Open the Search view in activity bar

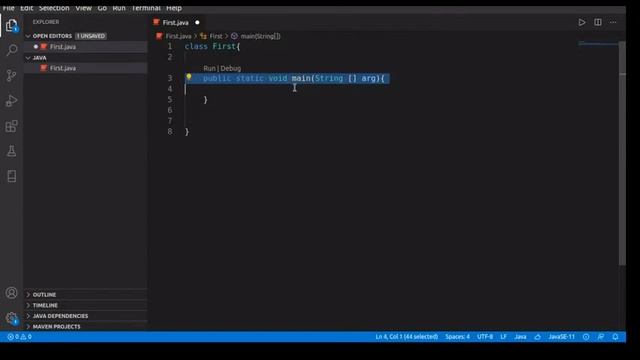pos(11,50)
